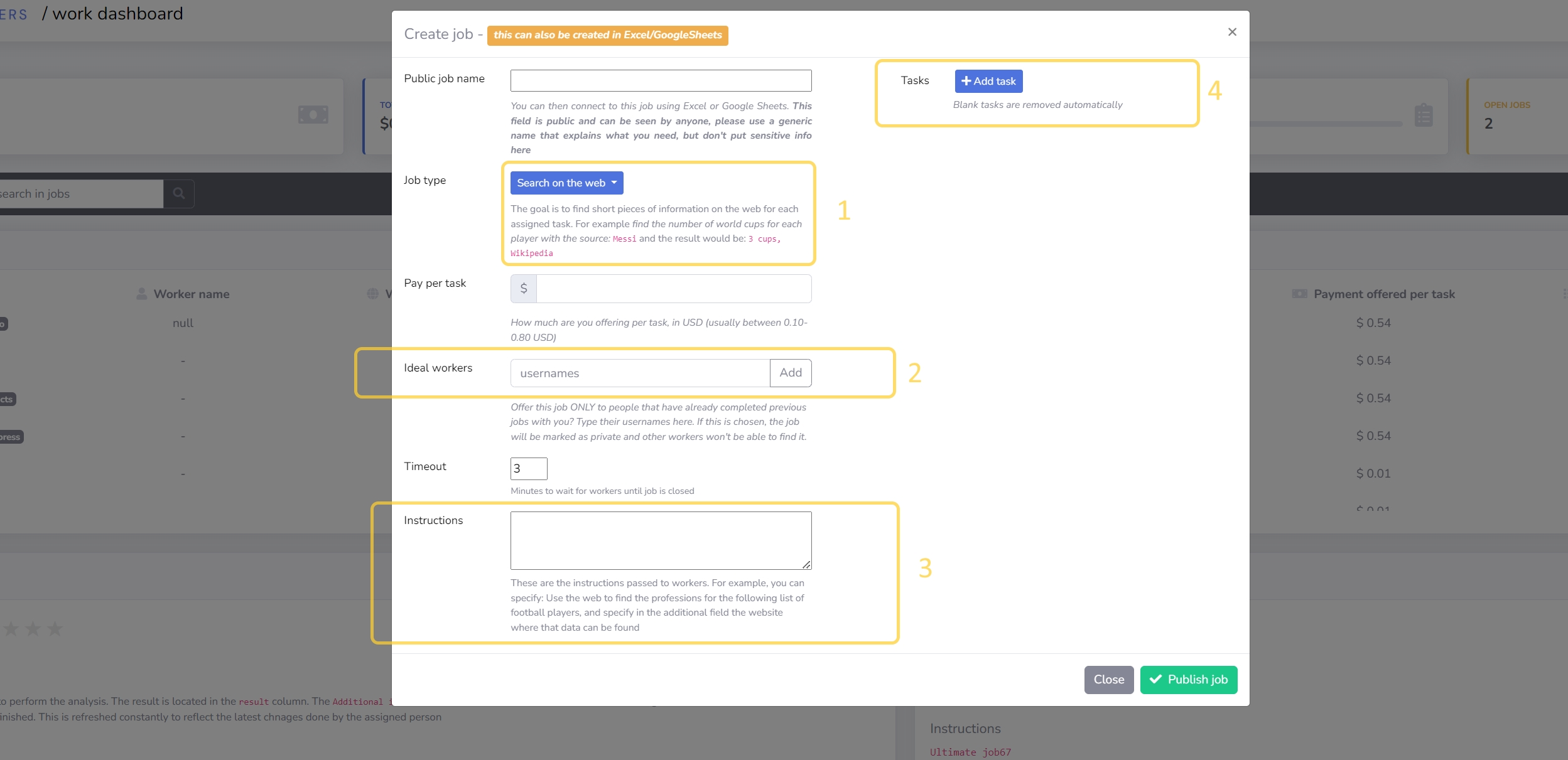The width and height of the screenshot is (1568, 760).
Task: Click the Timeout minutes field
Action: [528, 468]
